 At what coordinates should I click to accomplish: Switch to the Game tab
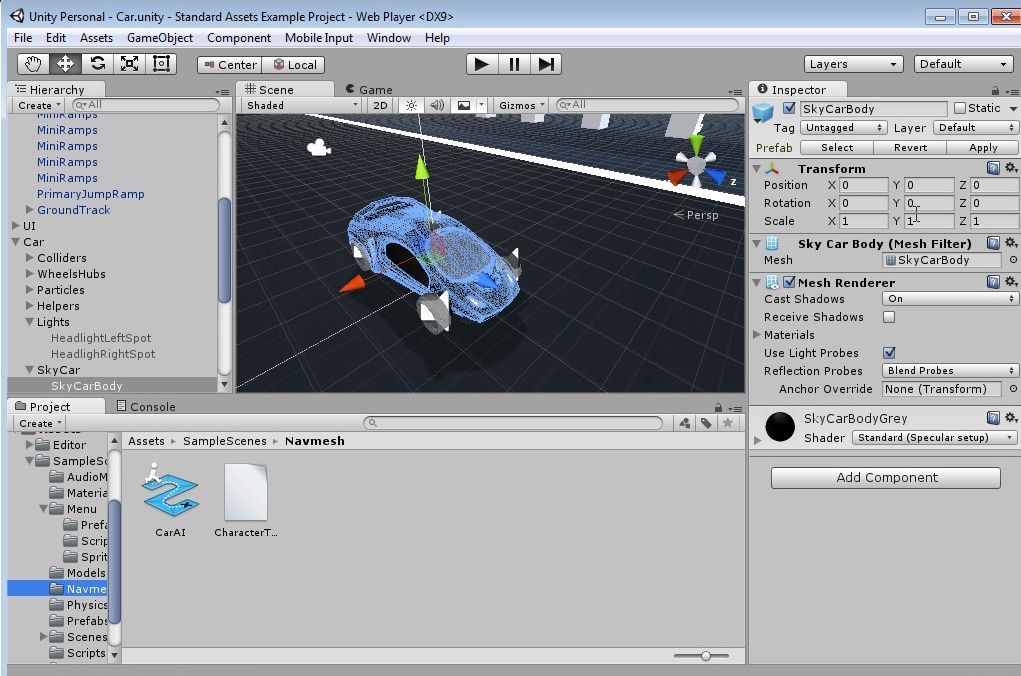pyautogui.click(x=369, y=89)
